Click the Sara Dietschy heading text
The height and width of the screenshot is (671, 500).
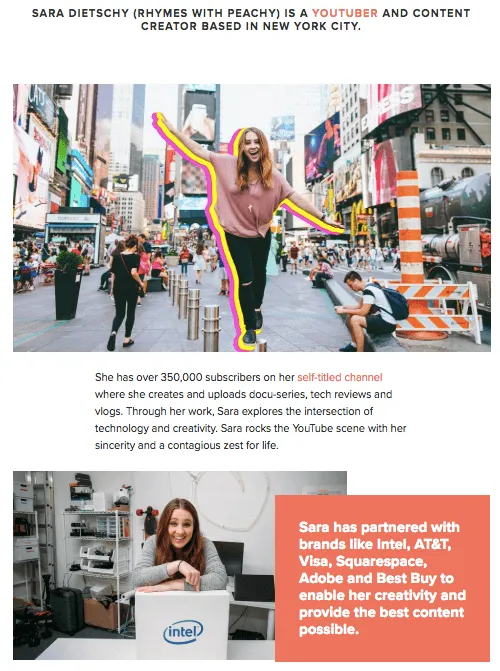pyautogui.click(x=251, y=20)
